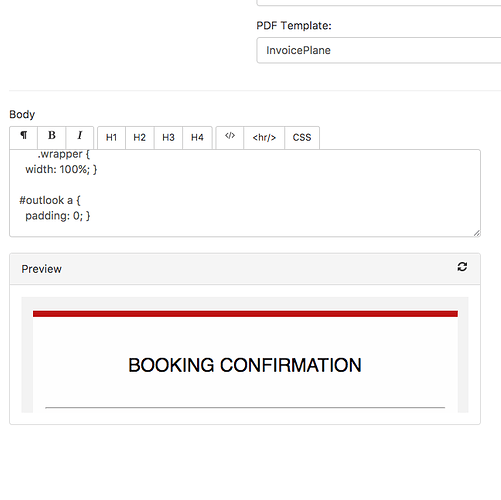
Task: Apply italic using the I icon
Action: coord(80,137)
